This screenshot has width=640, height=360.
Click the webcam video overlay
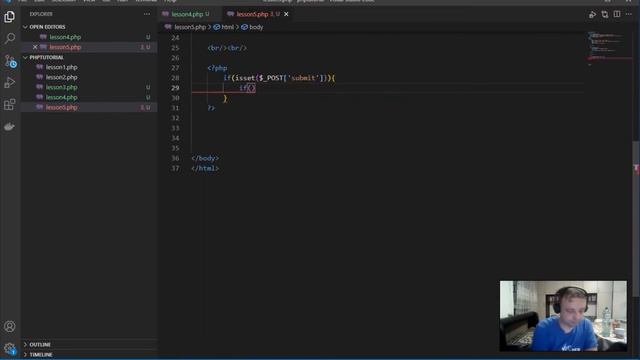[x=563, y=316]
